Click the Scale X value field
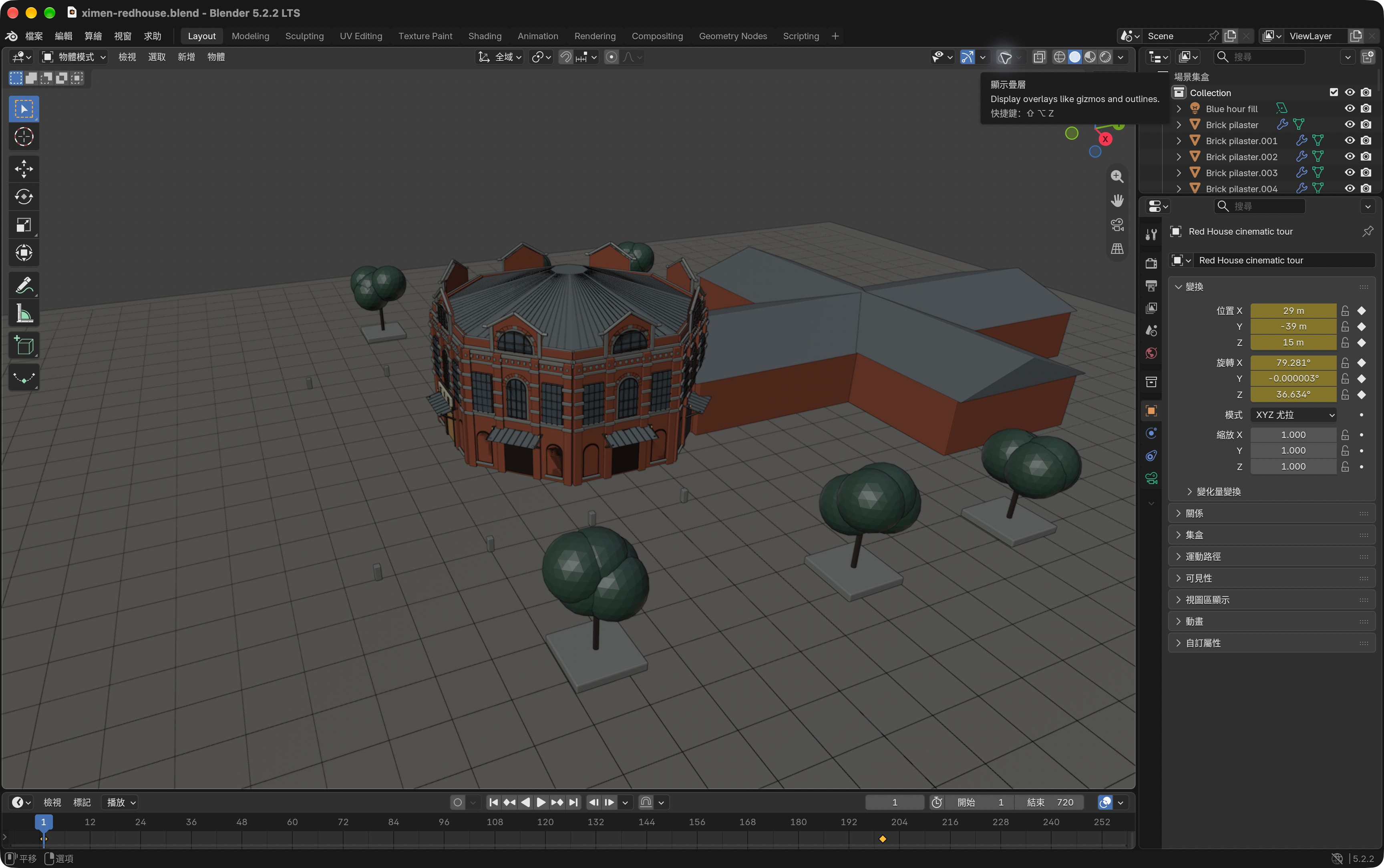Viewport: 1384px width, 868px height. click(x=1293, y=434)
